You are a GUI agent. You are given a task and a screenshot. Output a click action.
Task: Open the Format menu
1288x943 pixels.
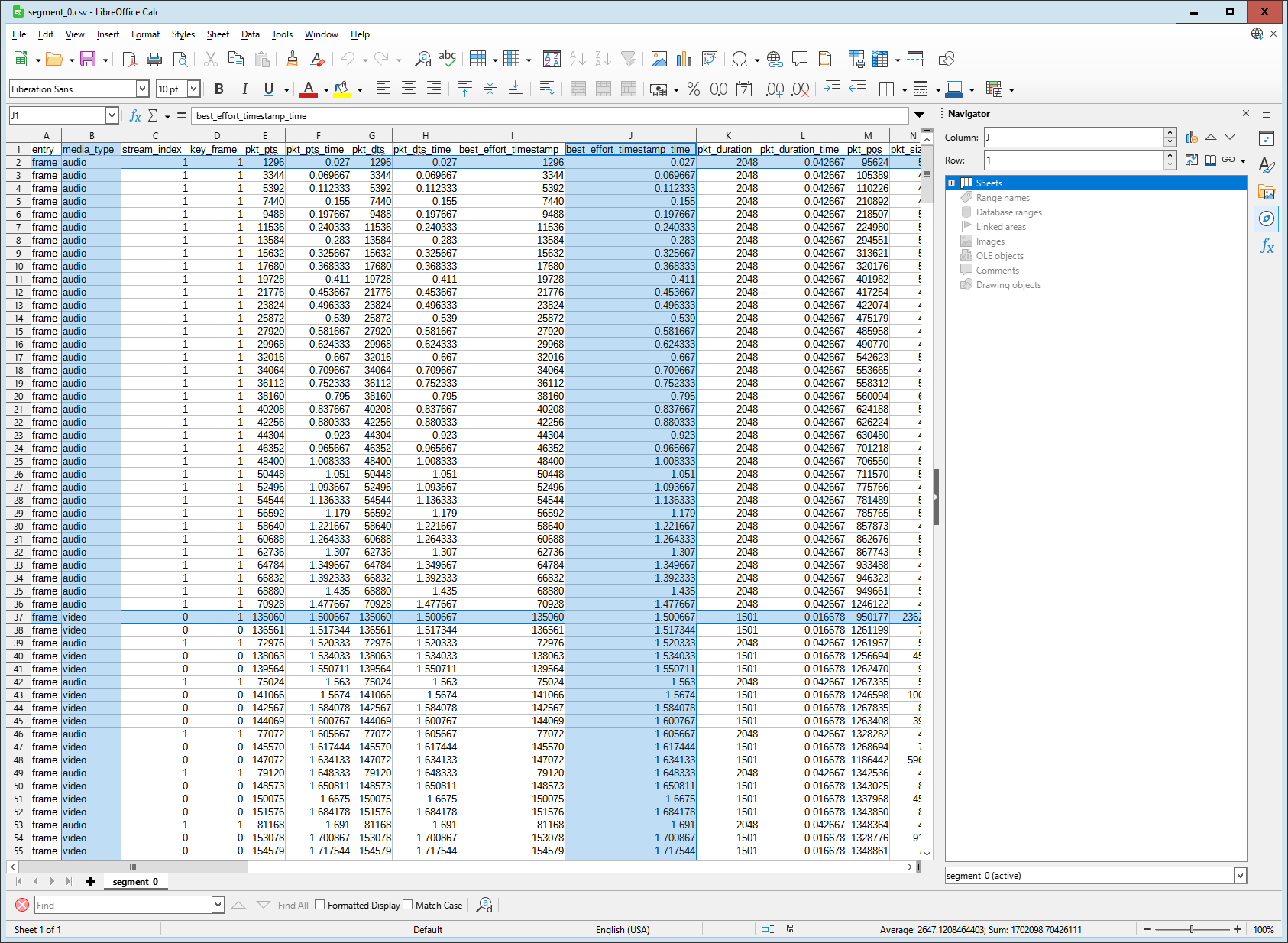[x=145, y=34]
